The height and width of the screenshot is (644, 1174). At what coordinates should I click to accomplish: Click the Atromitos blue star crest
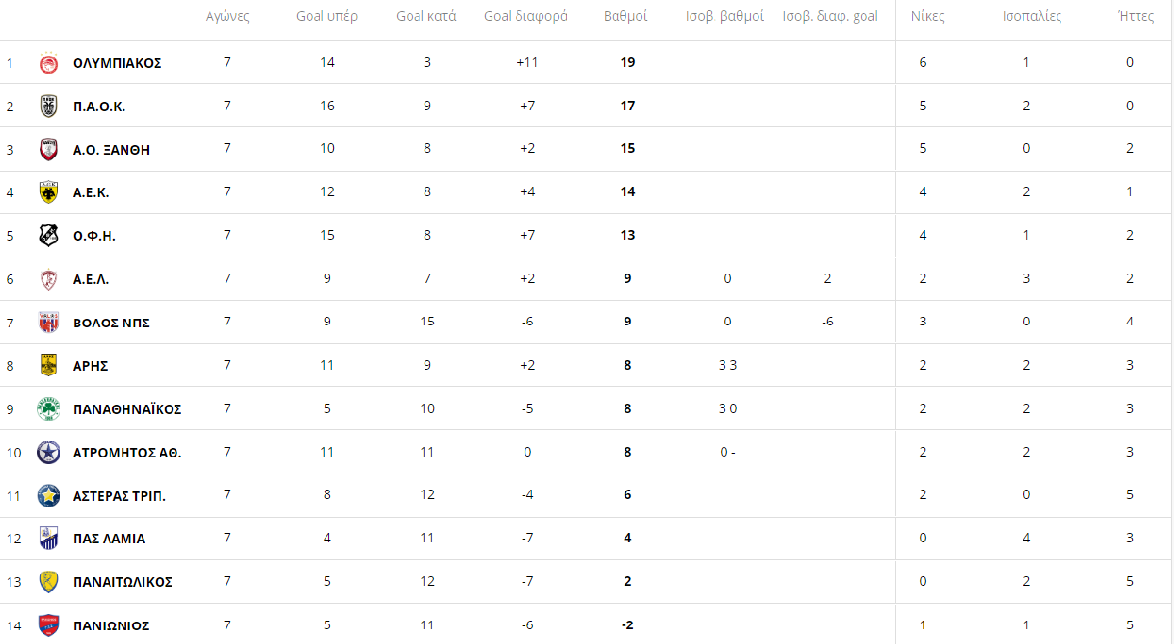coord(48,452)
